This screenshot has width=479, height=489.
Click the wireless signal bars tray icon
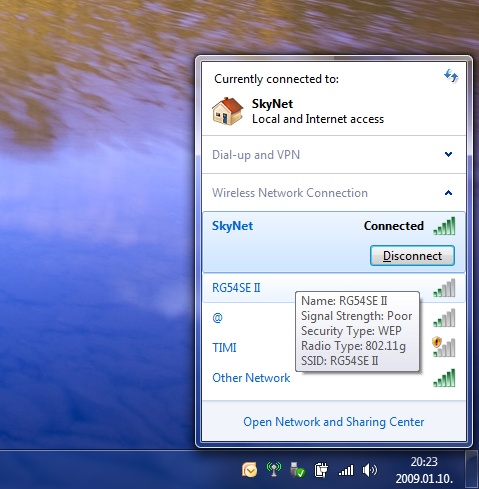click(346, 470)
